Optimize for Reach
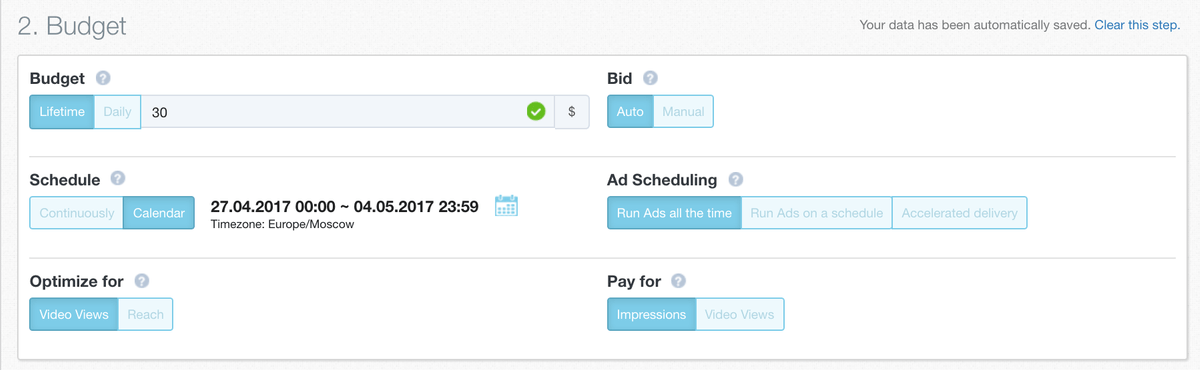 point(145,314)
